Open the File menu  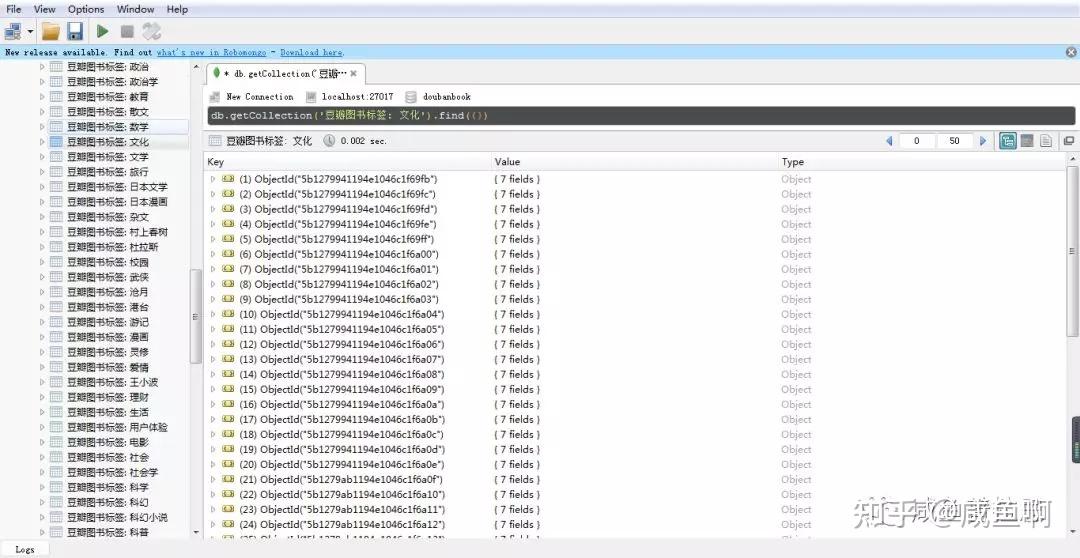tap(14, 9)
